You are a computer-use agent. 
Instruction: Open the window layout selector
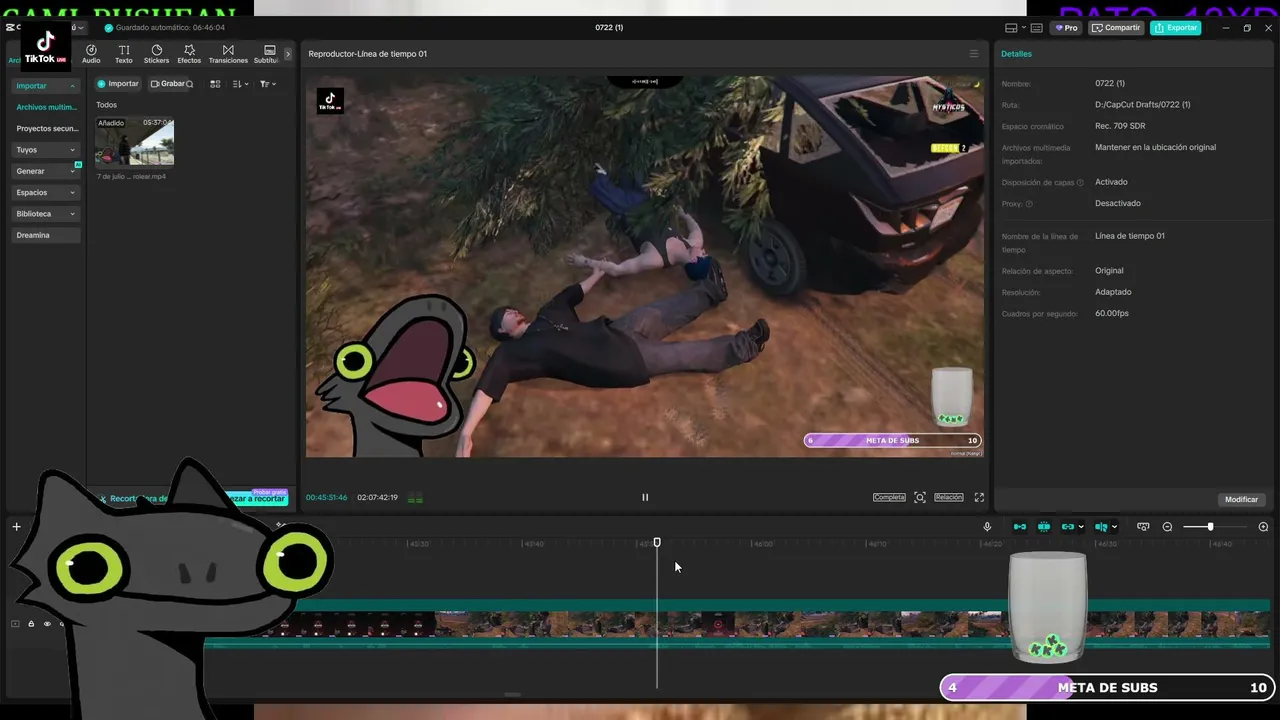[x=1011, y=28]
